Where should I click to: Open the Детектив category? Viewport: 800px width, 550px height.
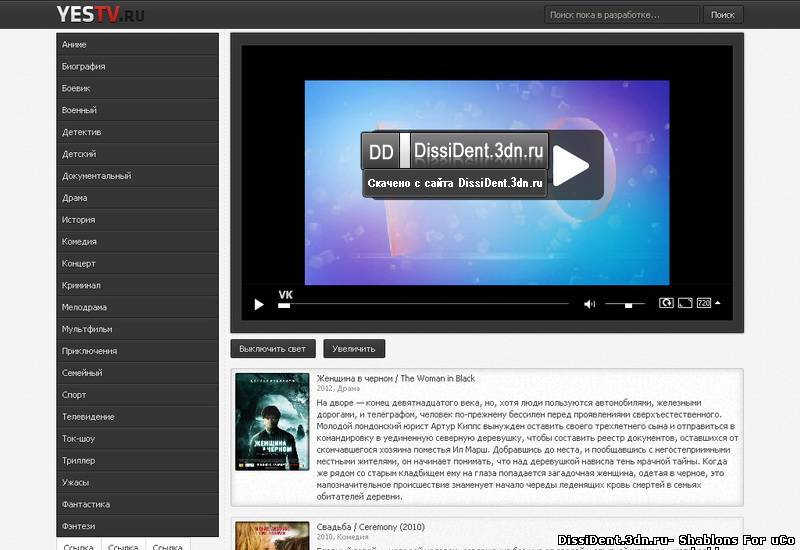(138, 132)
